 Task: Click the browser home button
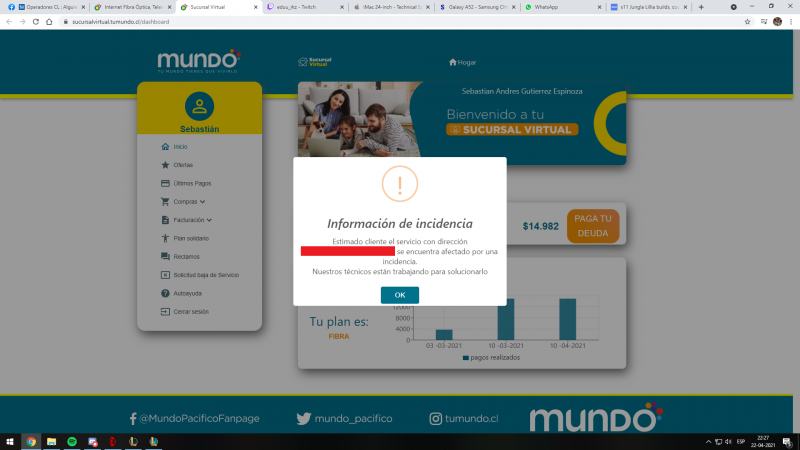pyautogui.click(x=49, y=22)
